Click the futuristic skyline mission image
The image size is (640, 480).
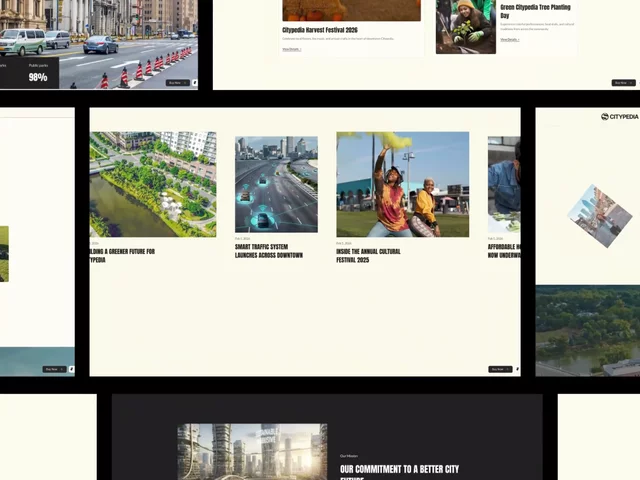click(x=252, y=452)
